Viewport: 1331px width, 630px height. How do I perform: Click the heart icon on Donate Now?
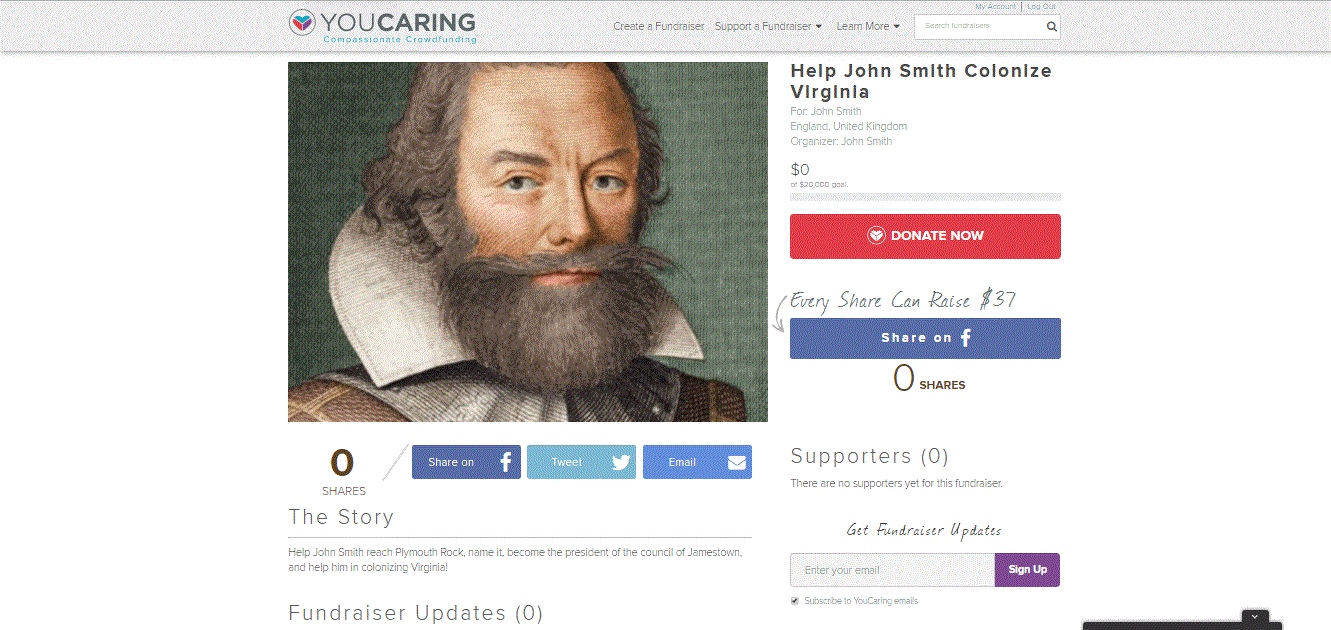[x=876, y=236]
